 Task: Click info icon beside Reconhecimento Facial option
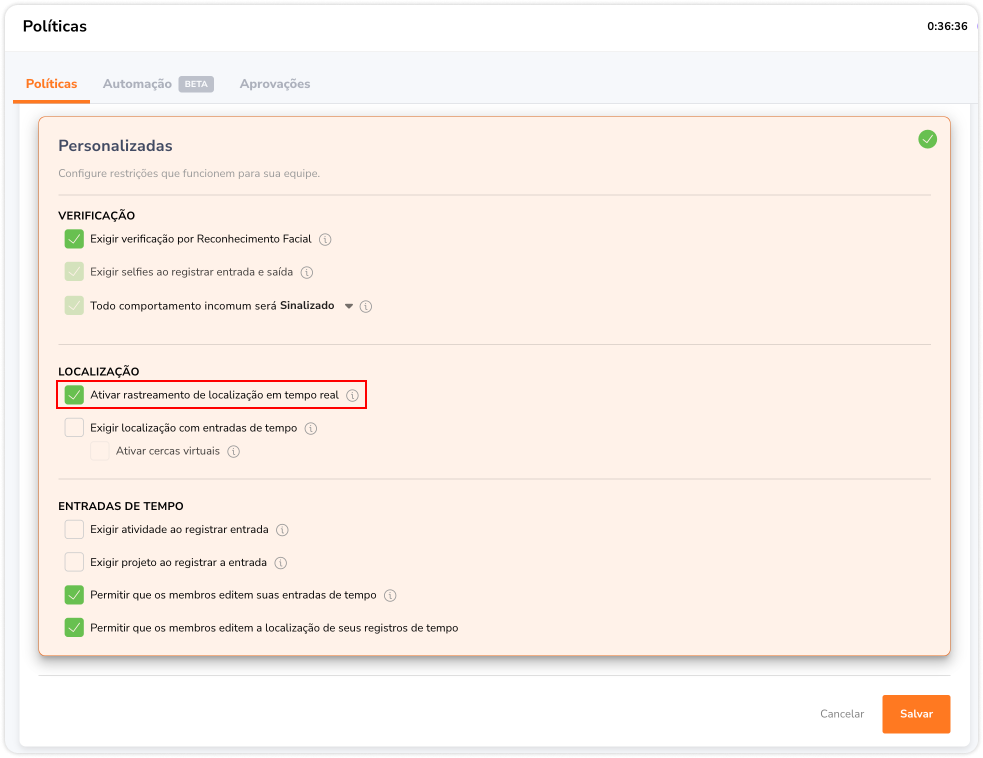point(325,240)
